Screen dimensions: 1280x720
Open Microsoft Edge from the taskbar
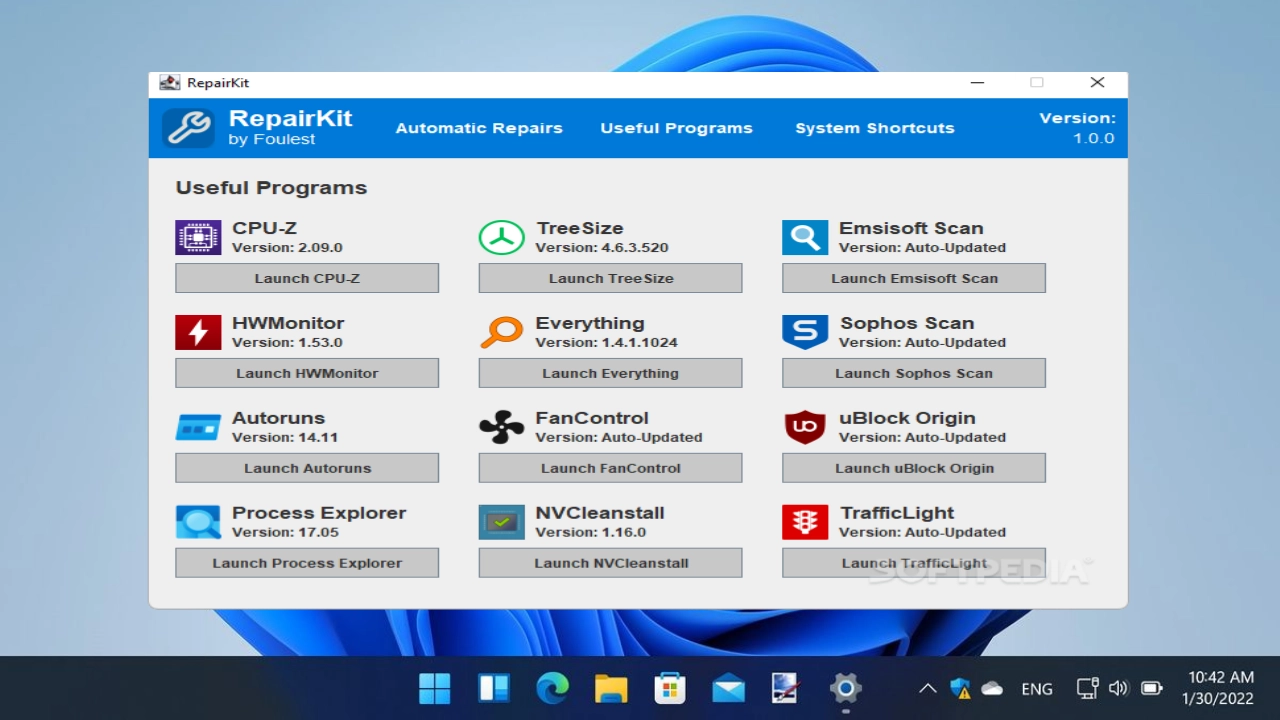552,688
